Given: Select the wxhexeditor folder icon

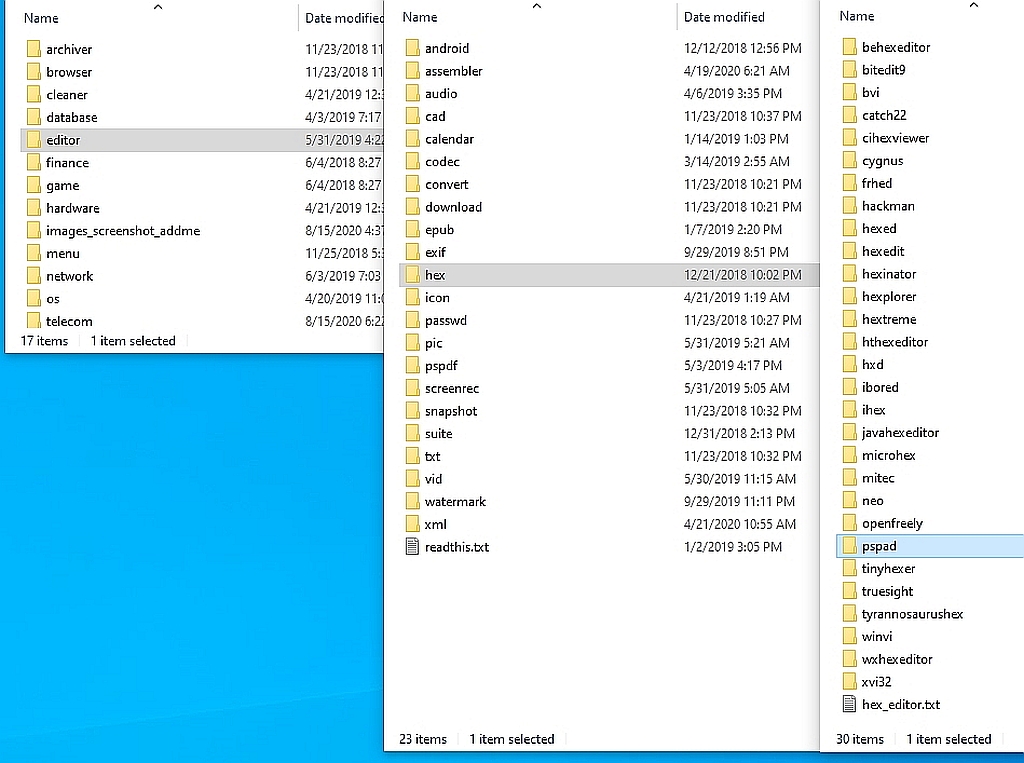Looking at the screenshot, I should [849, 659].
